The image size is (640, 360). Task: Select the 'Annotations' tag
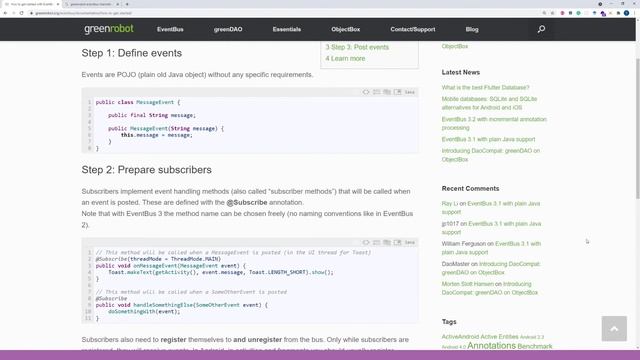coord(491,346)
